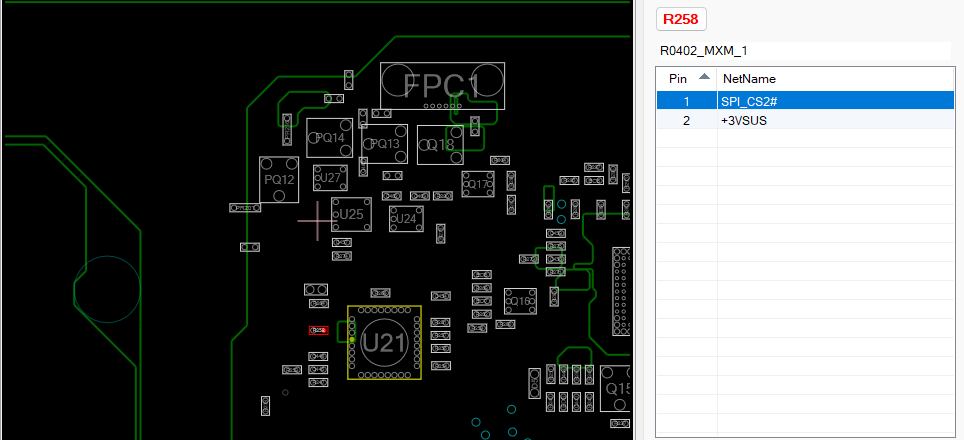Select the Q17 component

point(478,184)
